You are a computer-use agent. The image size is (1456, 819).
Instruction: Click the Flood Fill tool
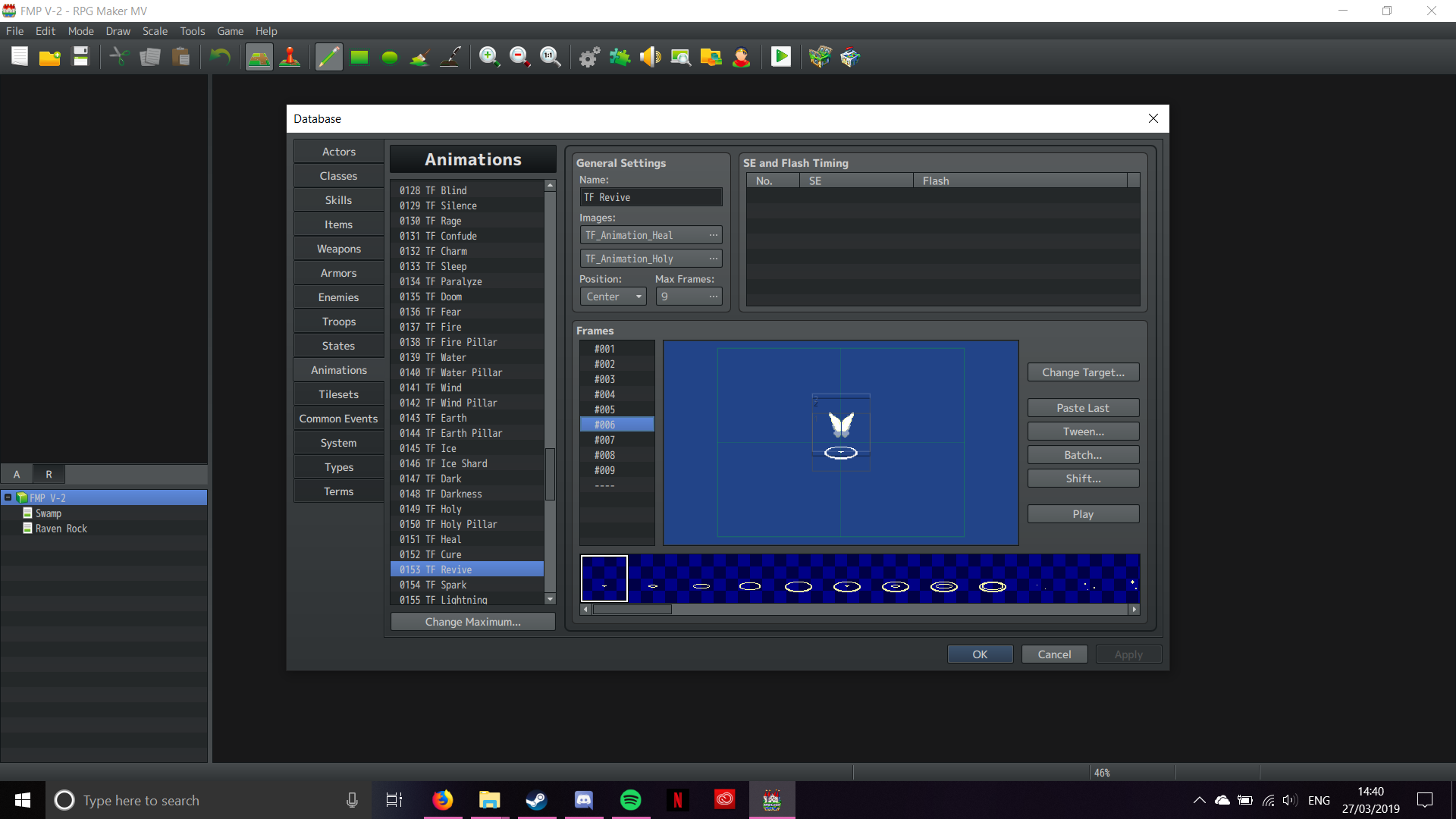click(419, 57)
